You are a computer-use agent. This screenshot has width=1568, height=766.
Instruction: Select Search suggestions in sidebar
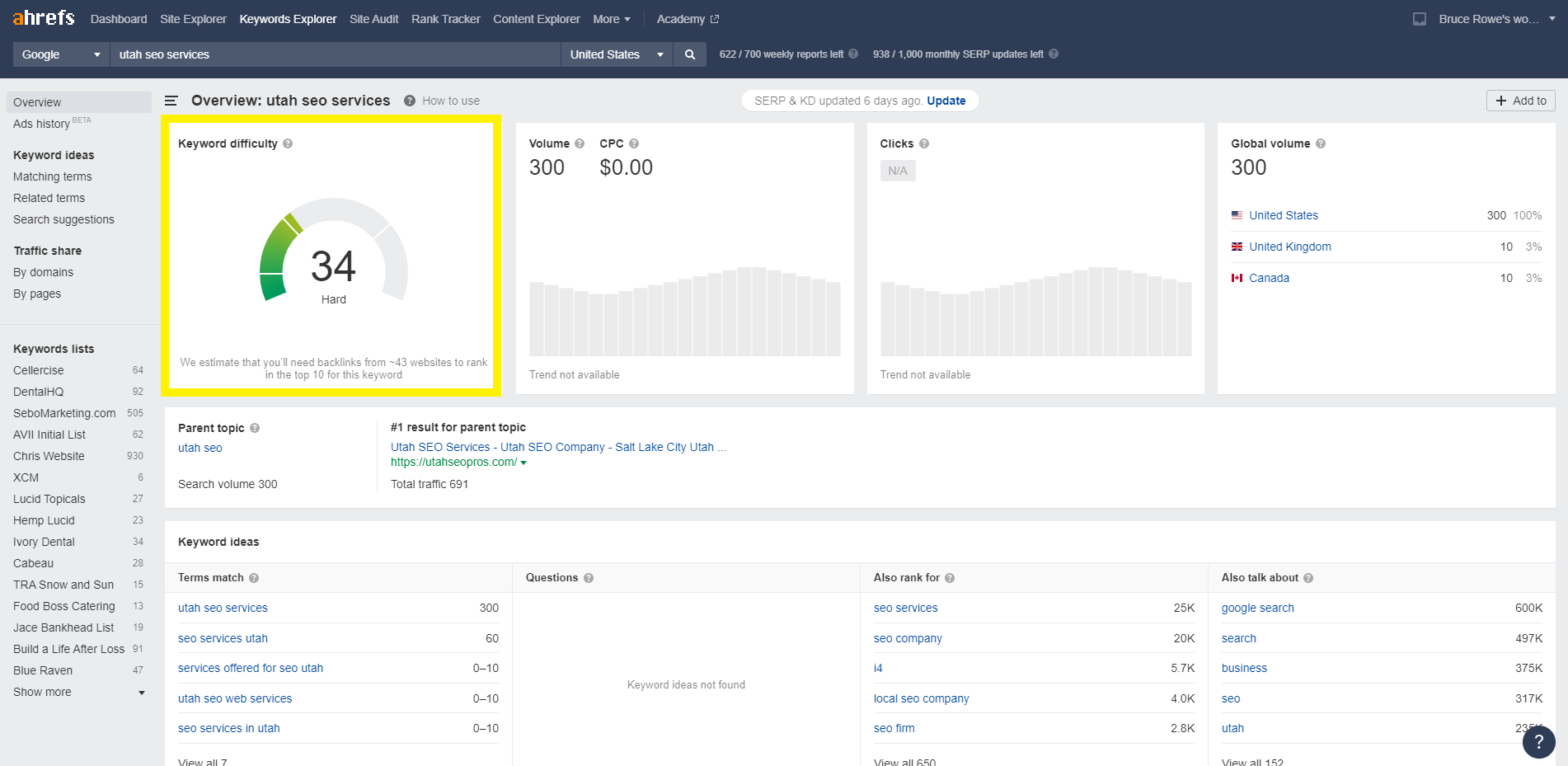tap(63, 219)
